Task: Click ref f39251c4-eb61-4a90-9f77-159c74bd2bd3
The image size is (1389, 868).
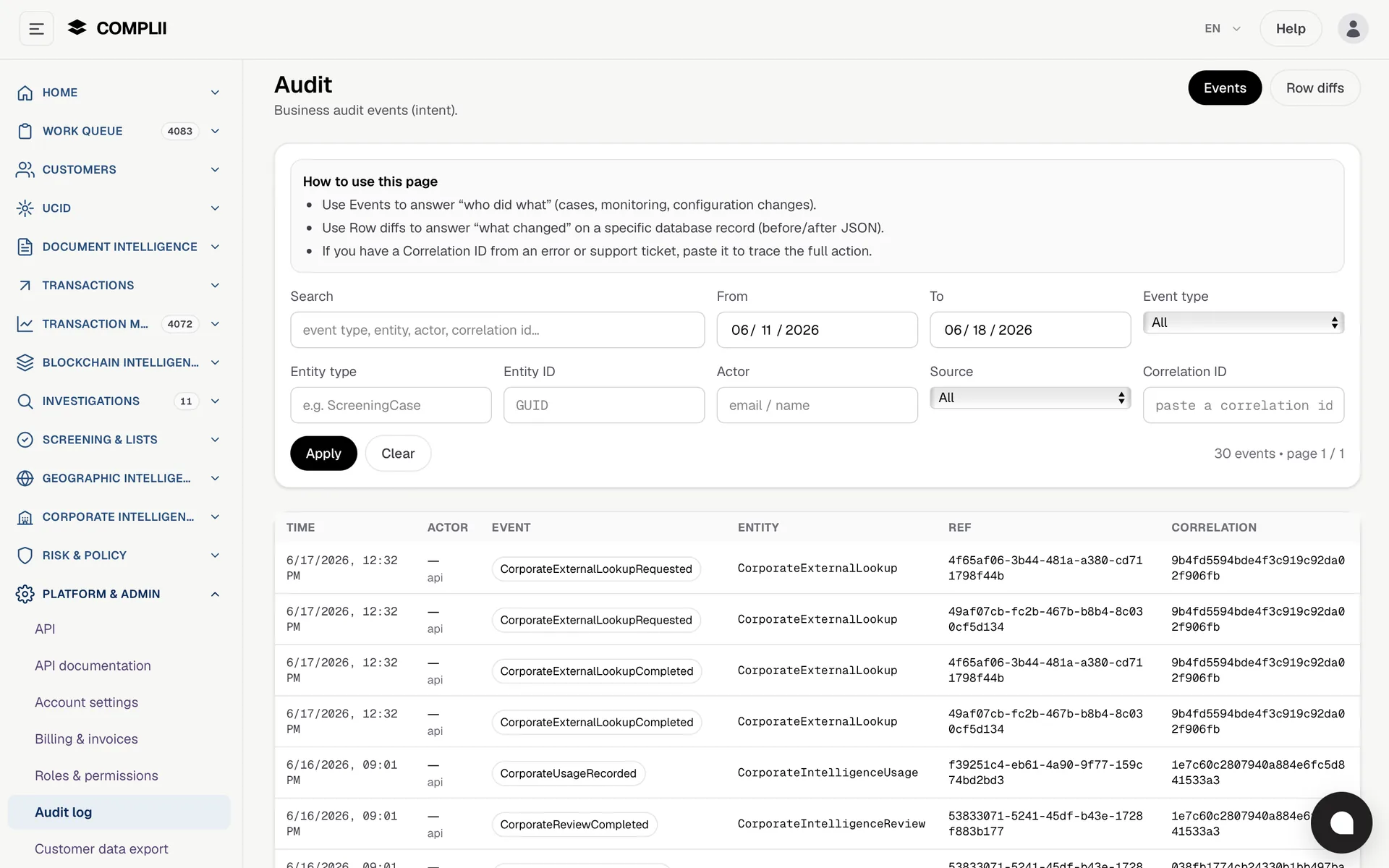Action: (x=1045, y=773)
